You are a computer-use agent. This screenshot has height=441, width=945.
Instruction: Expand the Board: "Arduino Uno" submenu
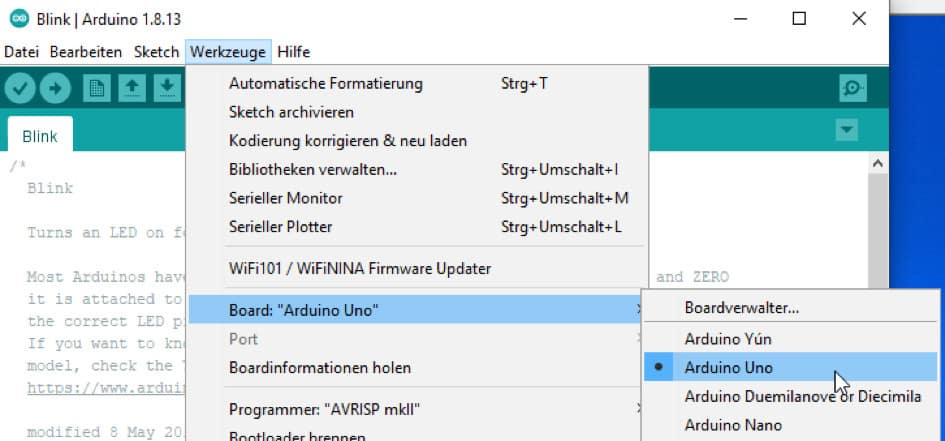tap(417, 310)
